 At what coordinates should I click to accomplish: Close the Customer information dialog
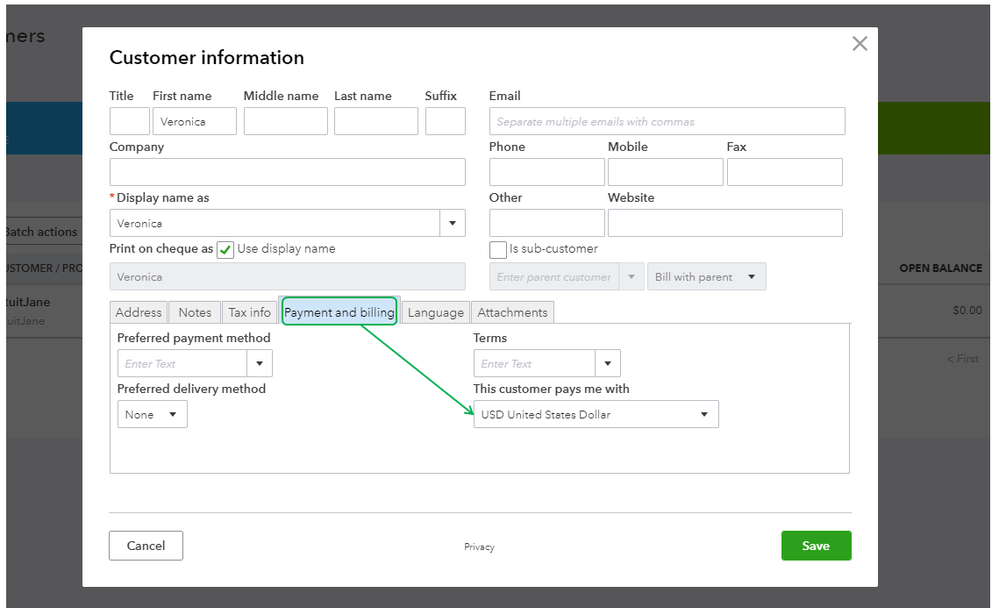(x=859, y=44)
